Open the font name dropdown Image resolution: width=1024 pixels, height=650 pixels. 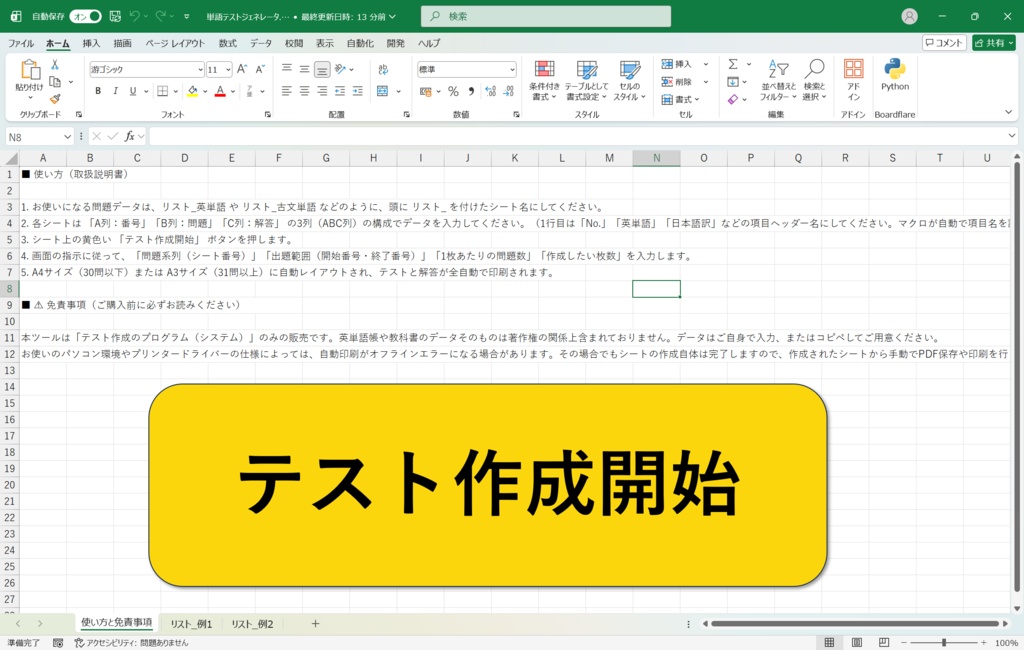[x=200, y=69]
